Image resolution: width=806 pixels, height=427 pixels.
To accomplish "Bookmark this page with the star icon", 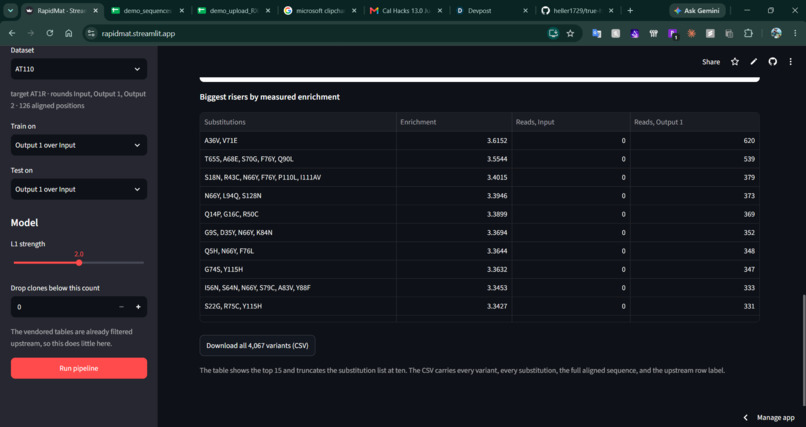I will (570, 33).
